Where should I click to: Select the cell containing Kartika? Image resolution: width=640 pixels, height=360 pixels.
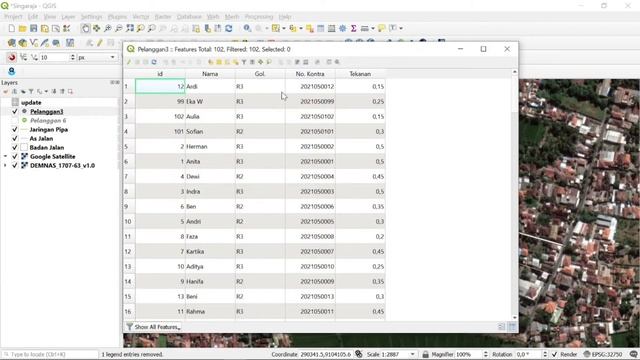coord(210,251)
